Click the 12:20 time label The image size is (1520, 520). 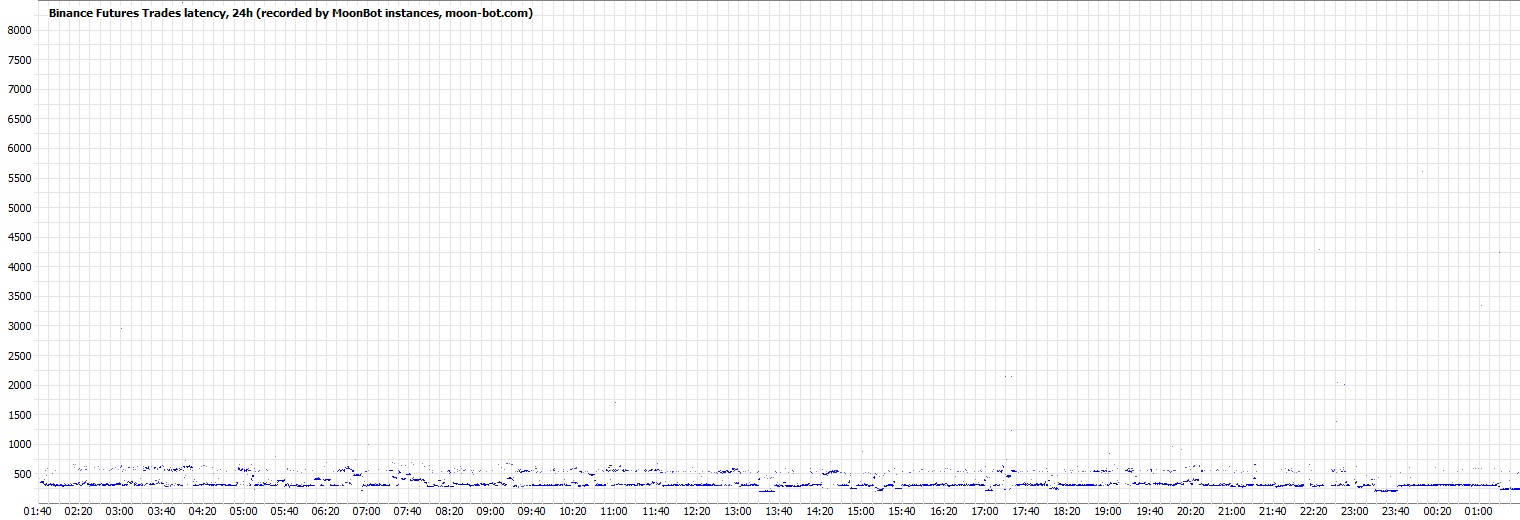point(696,511)
